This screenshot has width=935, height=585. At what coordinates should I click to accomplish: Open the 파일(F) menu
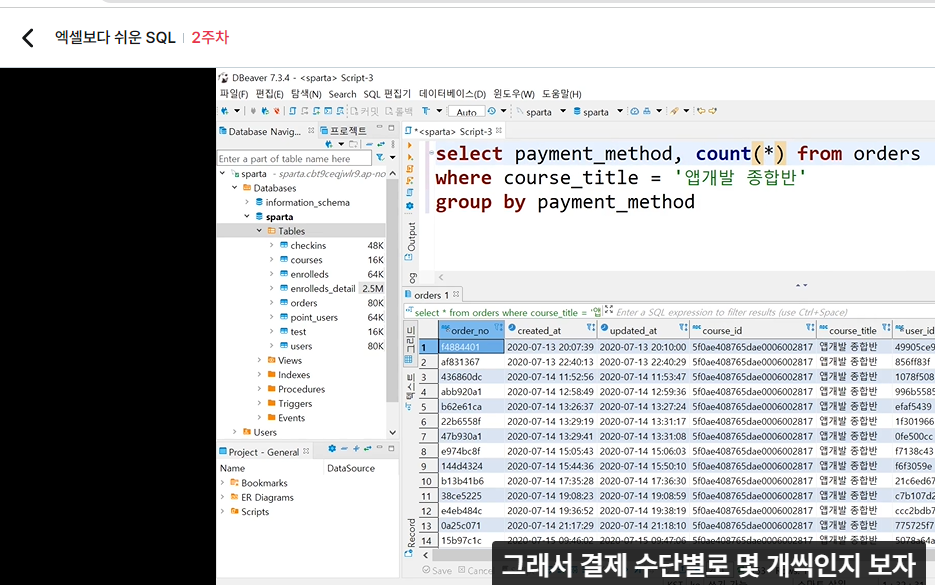click(x=234, y=94)
